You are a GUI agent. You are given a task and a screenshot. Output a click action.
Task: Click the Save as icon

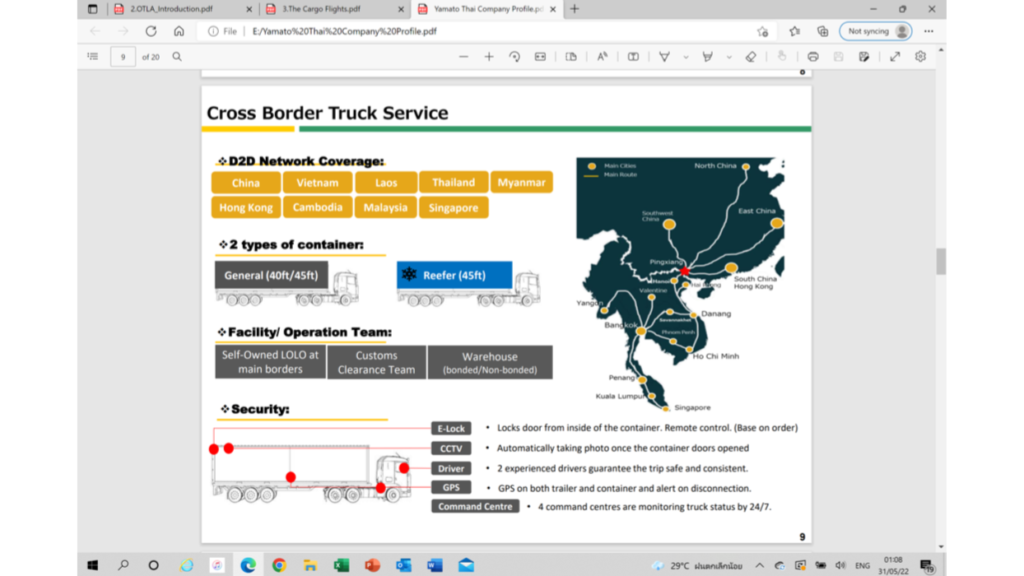(864, 57)
